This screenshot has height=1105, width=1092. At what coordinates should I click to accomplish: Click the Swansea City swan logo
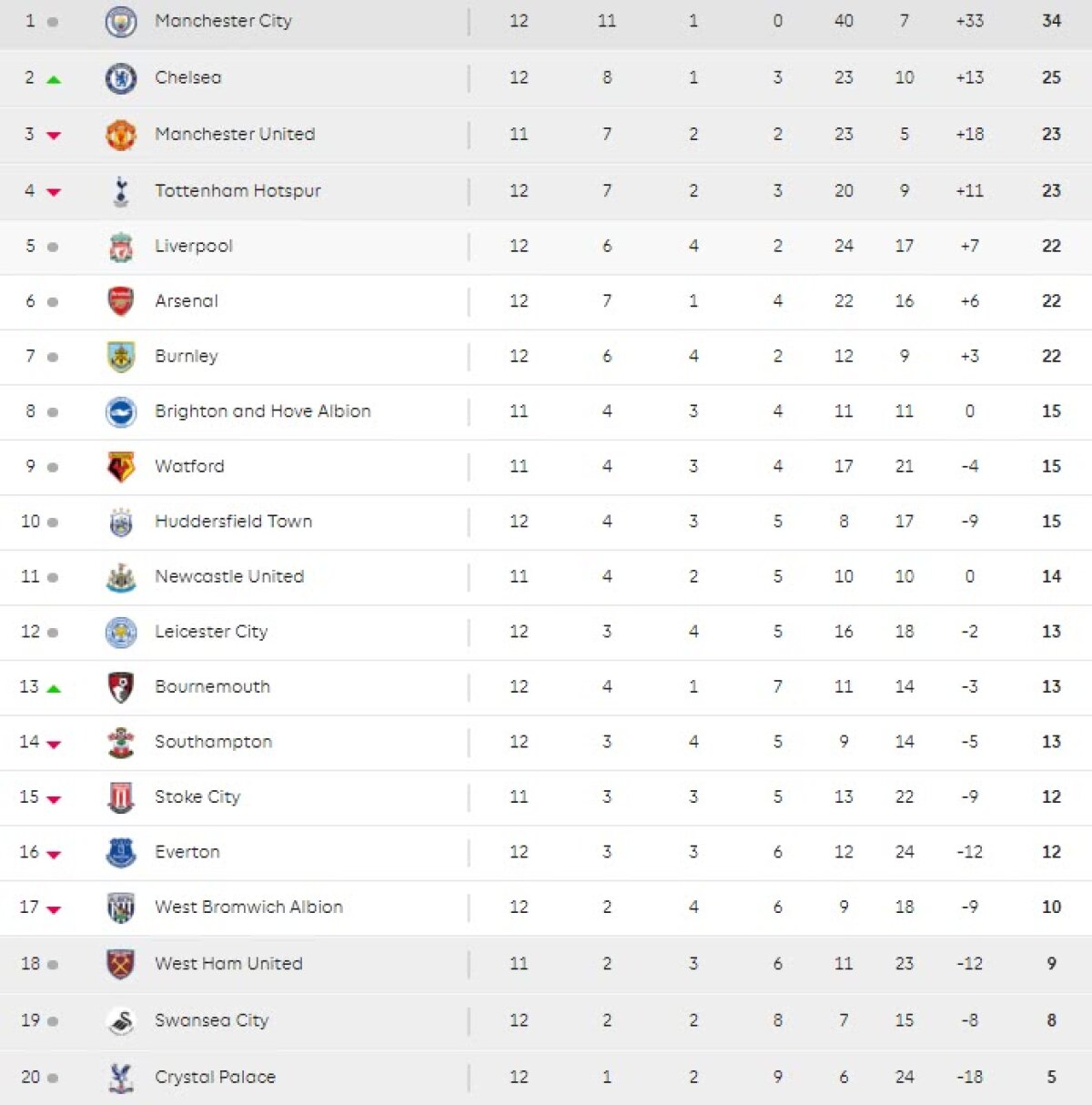click(x=121, y=1021)
